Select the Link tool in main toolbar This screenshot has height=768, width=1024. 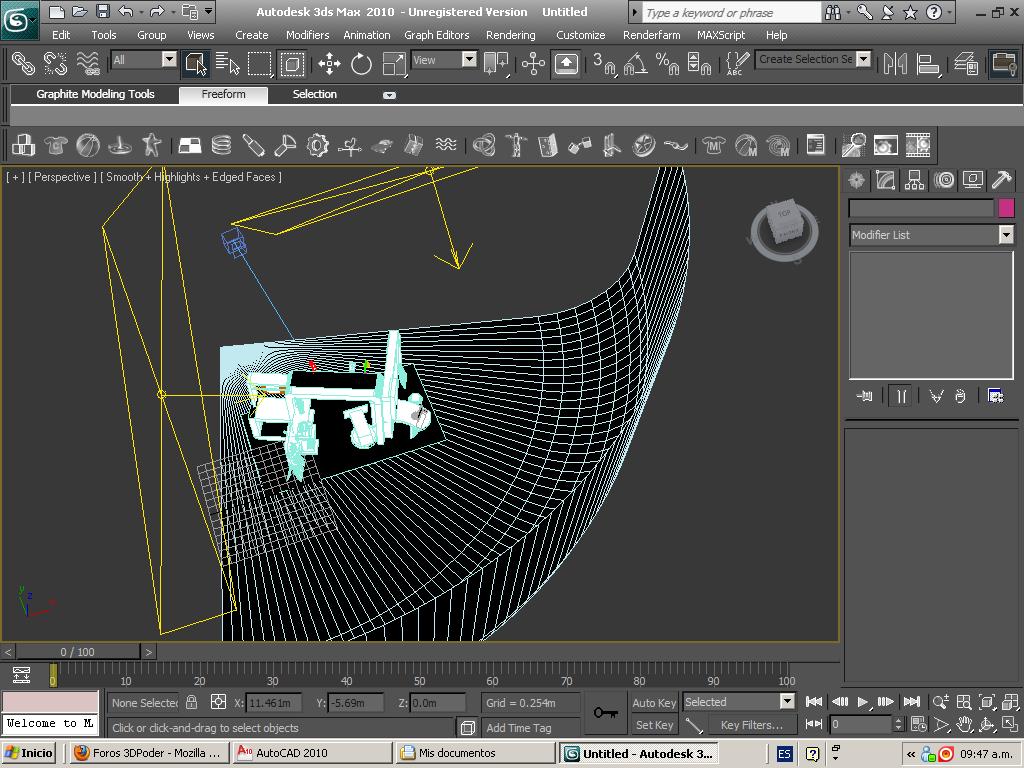pyautogui.click(x=24, y=63)
